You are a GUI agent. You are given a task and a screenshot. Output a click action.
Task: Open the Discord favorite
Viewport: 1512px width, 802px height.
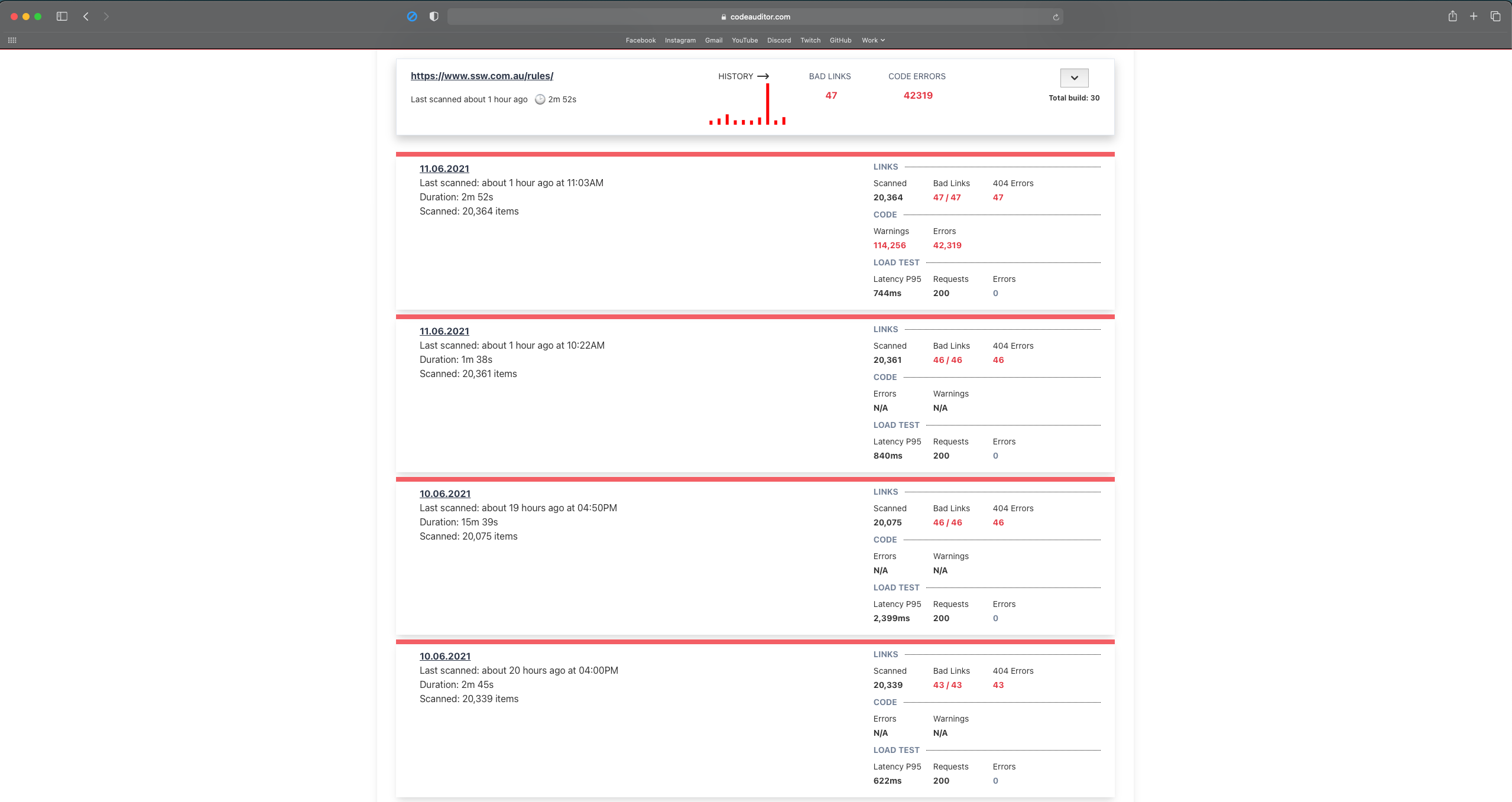pyautogui.click(x=778, y=40)
